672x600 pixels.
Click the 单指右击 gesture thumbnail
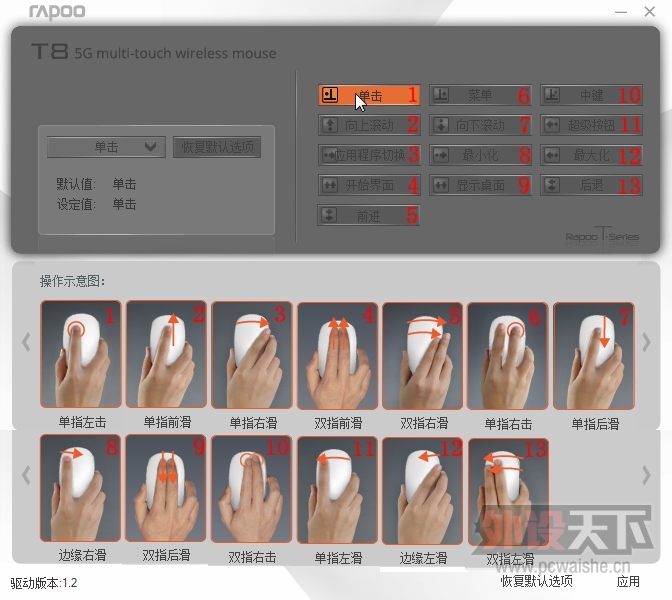[x=508, y=356]
